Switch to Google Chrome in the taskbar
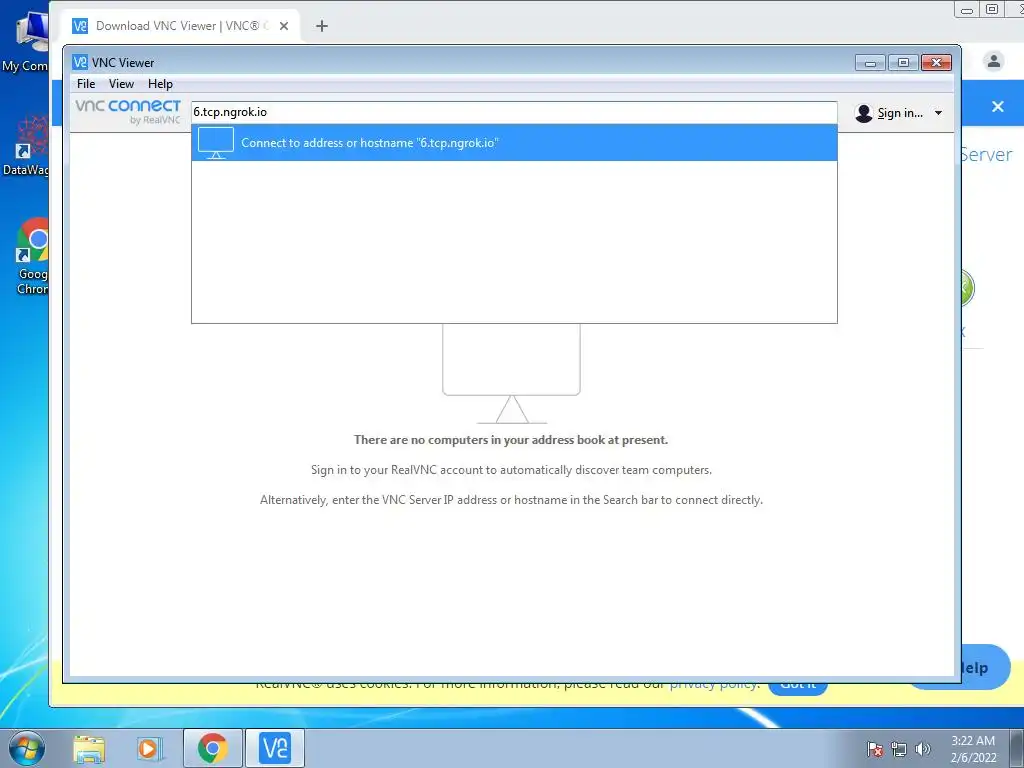This screenshot has height=768, width=1024. 213,748
